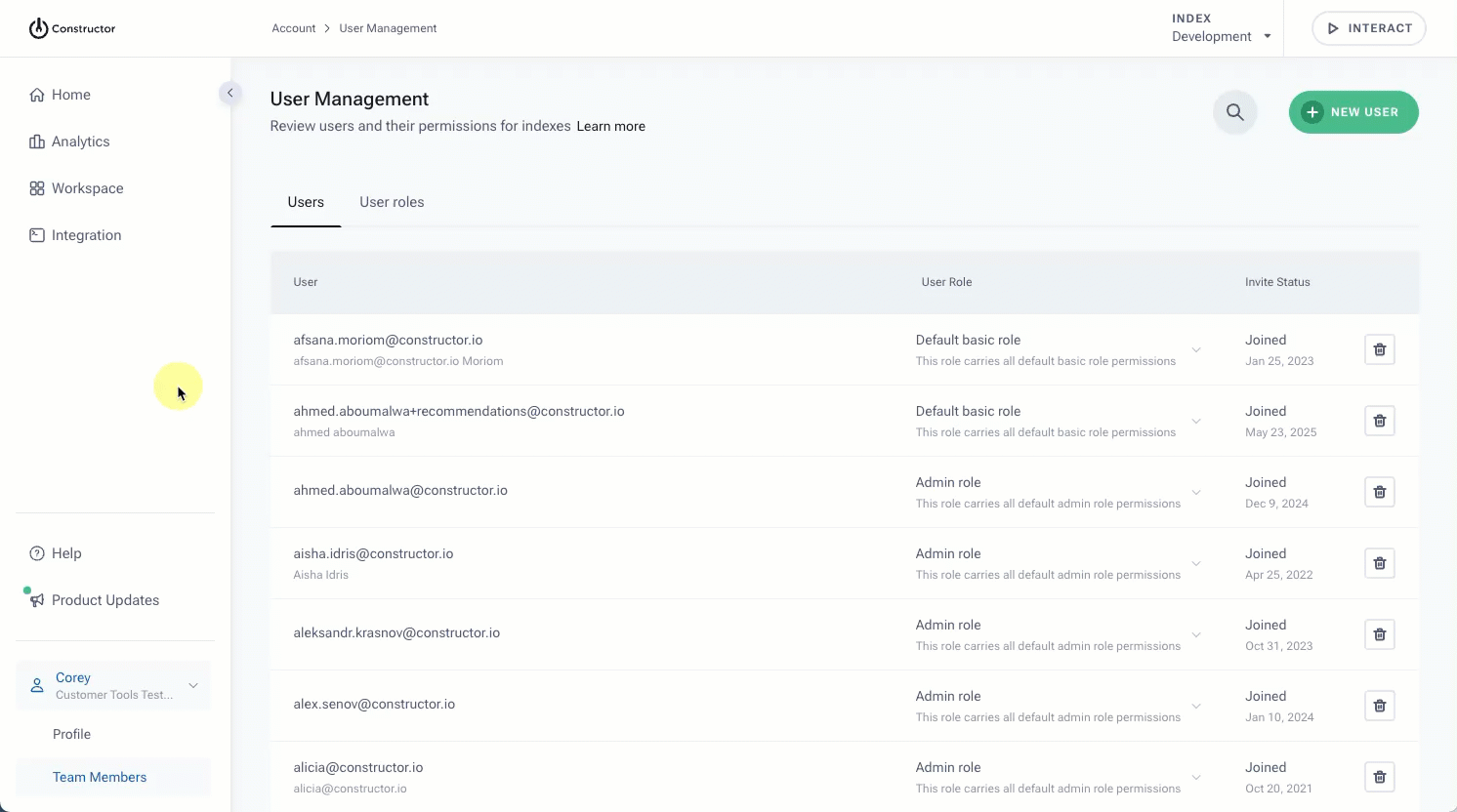This screenshot has height=812, width=1457.
Task: Collapse the sidebar with the arrow button
Action: click(229, 93)
